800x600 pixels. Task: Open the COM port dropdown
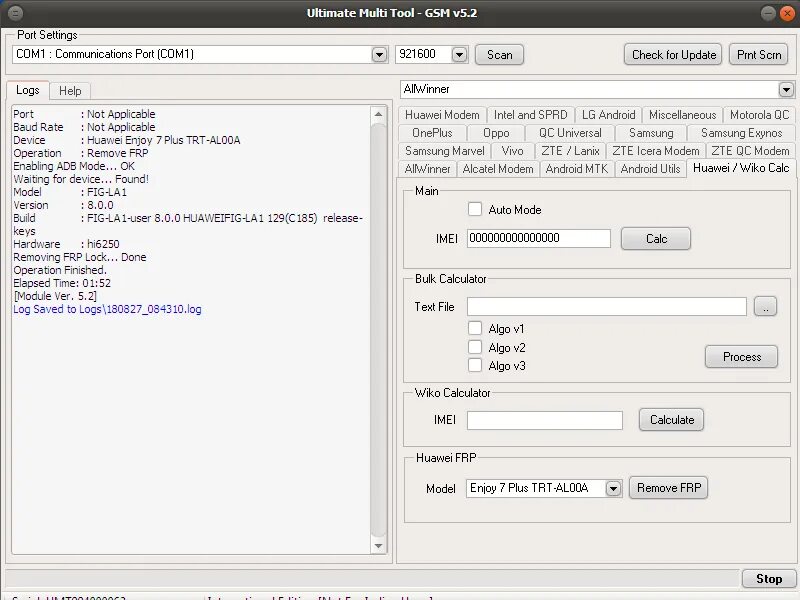pos(379,54)
